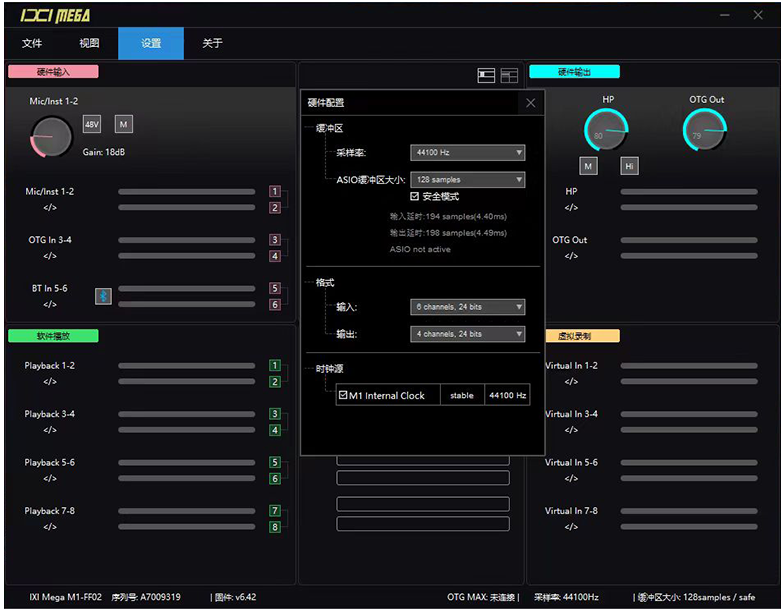Minimize the IXI MEGA window
Viewport: 782px width, 609px height.
(725, 15)
